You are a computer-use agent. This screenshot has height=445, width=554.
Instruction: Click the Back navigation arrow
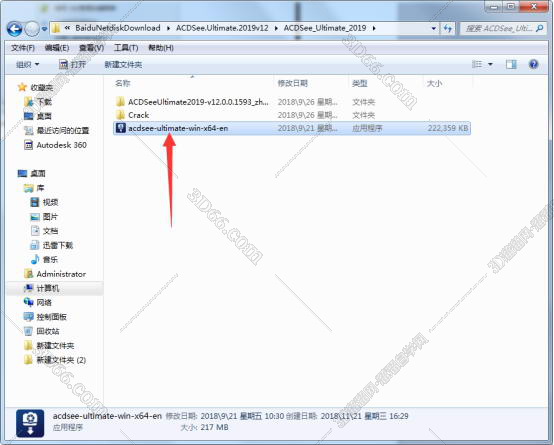pos(14,29)
